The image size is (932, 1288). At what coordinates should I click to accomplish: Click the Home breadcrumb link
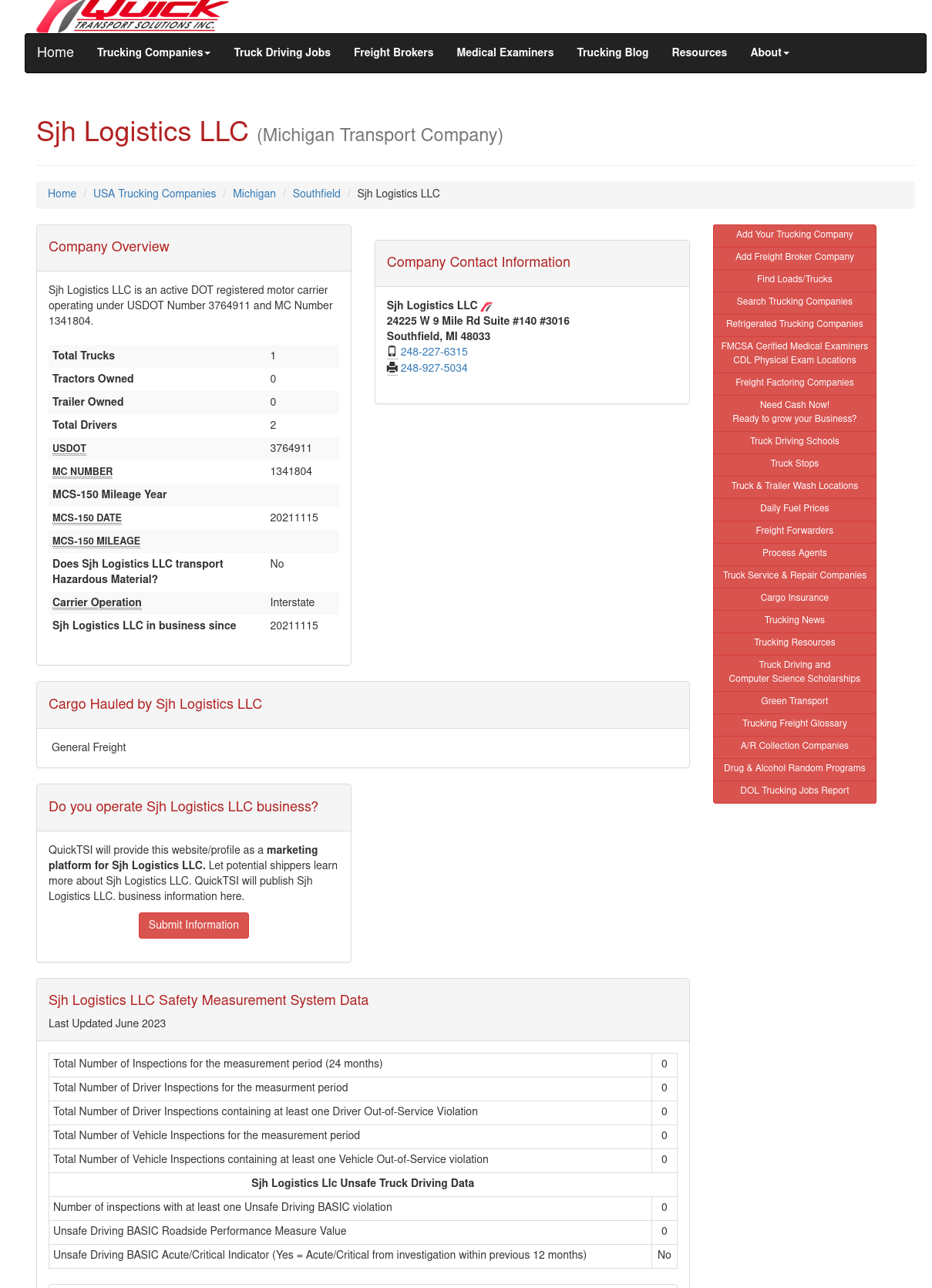(x=62, y=194)
